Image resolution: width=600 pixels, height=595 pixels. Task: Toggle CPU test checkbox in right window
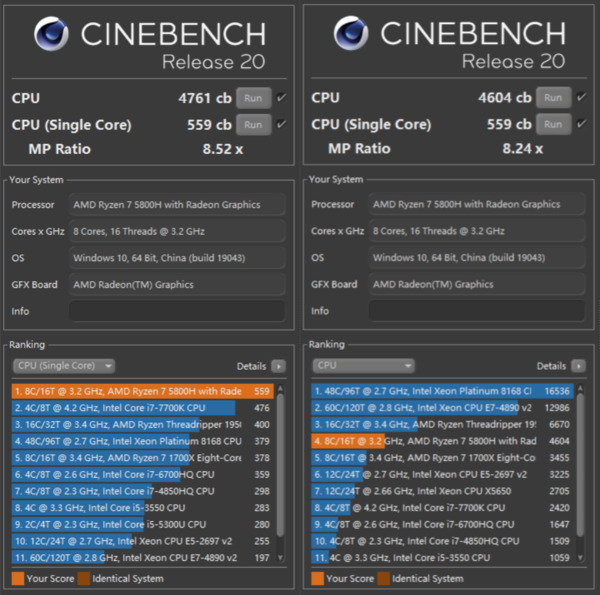click(x=581, y=97)
